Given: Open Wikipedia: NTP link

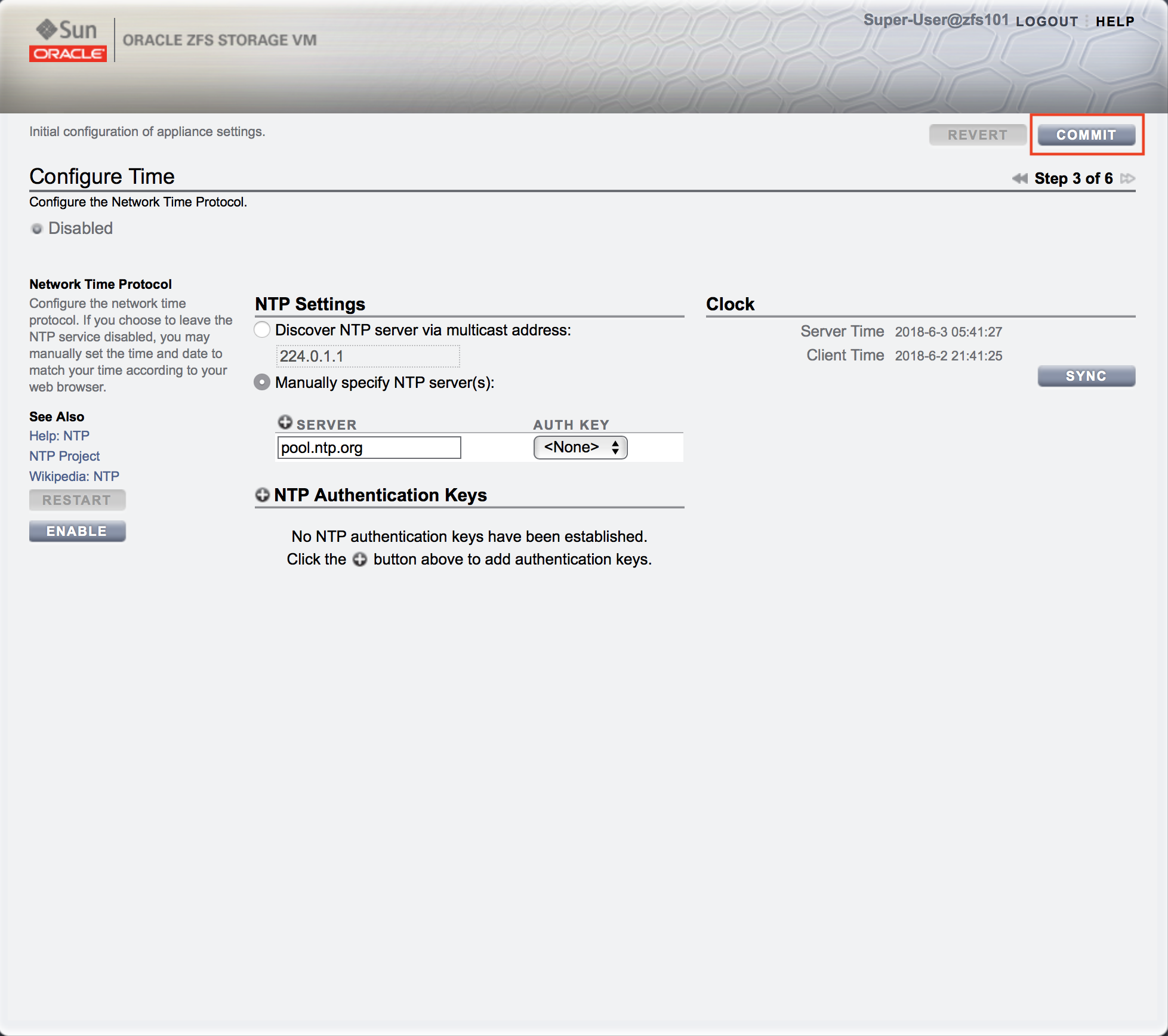Looking at the screenshot, I should click(x=75, y=476).
